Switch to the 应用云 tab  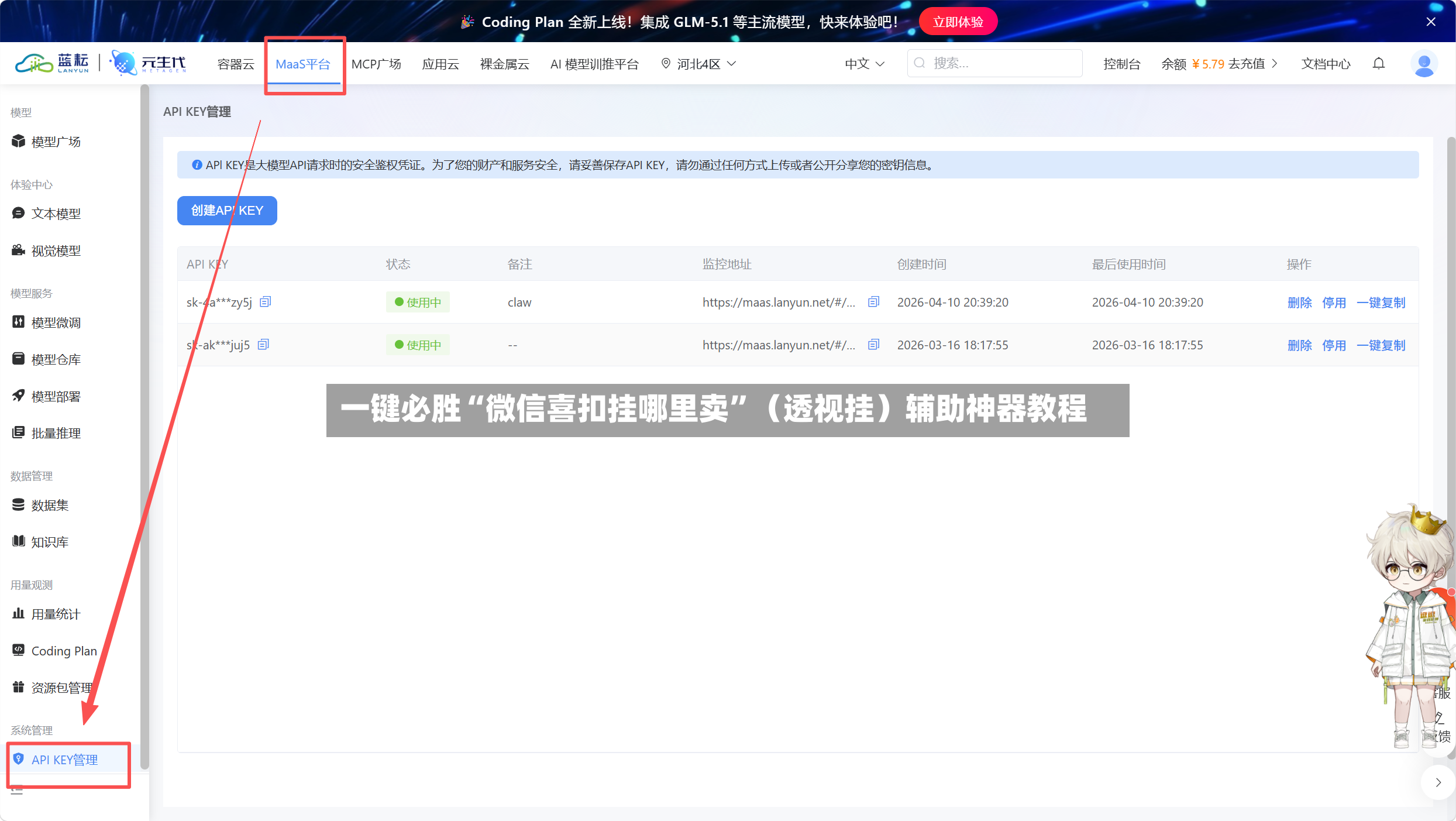tap(440, 64)
